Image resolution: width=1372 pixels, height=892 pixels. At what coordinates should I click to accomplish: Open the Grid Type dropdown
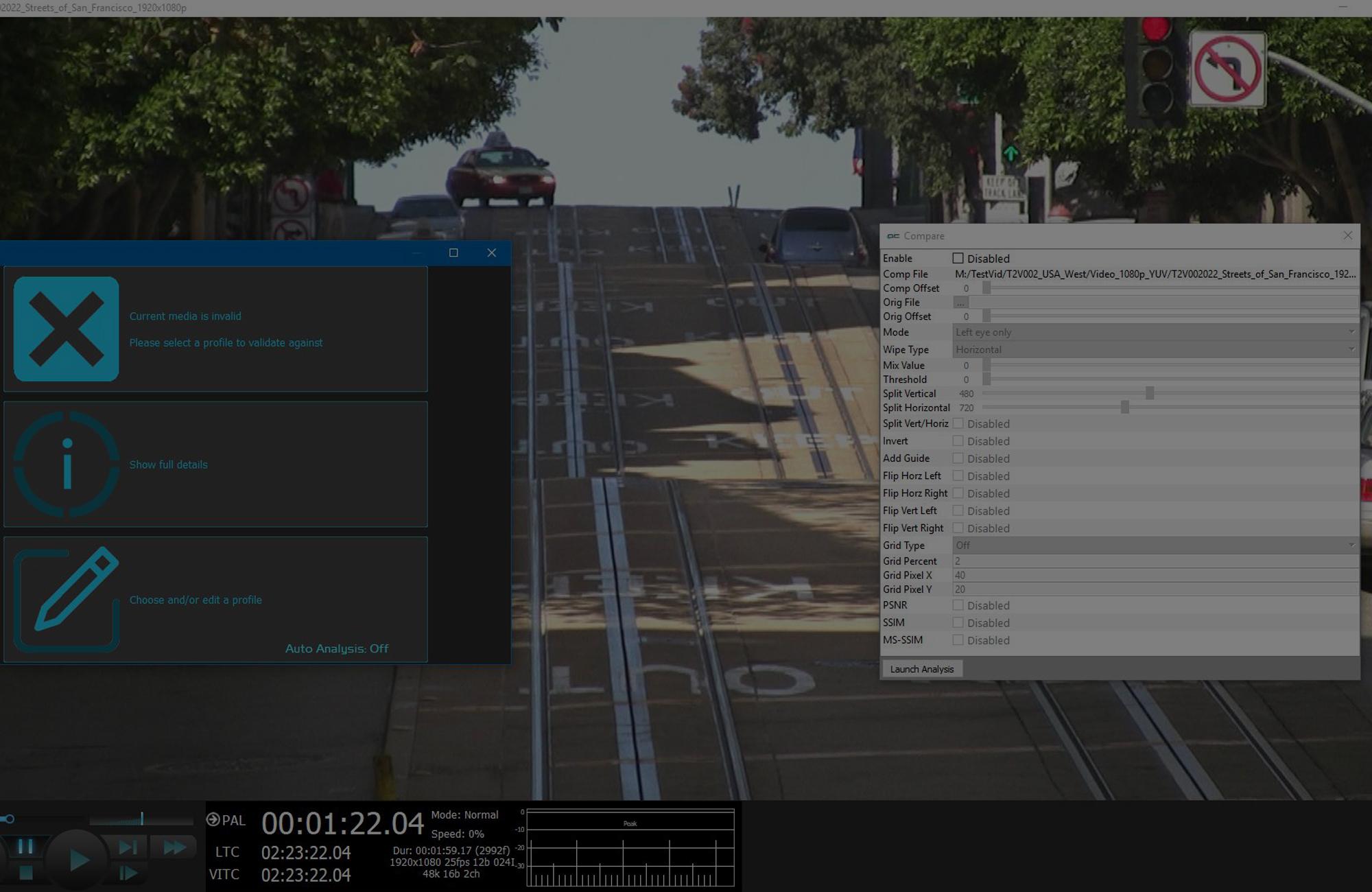pos(1155,545)
